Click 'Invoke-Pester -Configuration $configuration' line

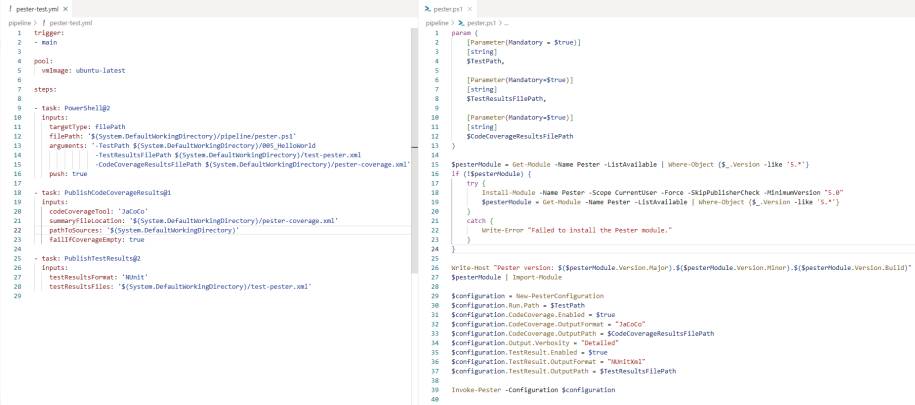[533, 390]
